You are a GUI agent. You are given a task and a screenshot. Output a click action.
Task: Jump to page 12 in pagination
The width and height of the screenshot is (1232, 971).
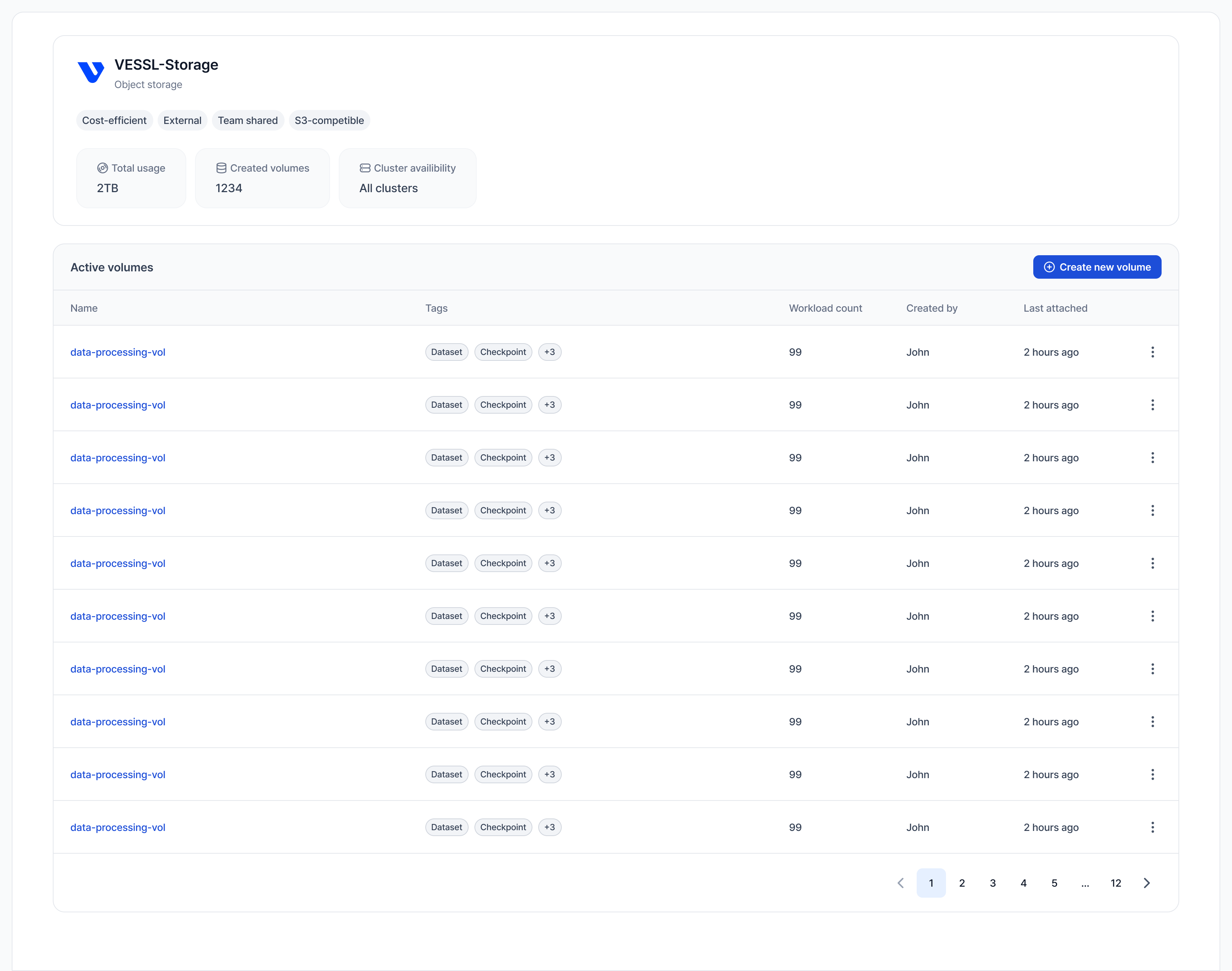[x=1116, y=883]
